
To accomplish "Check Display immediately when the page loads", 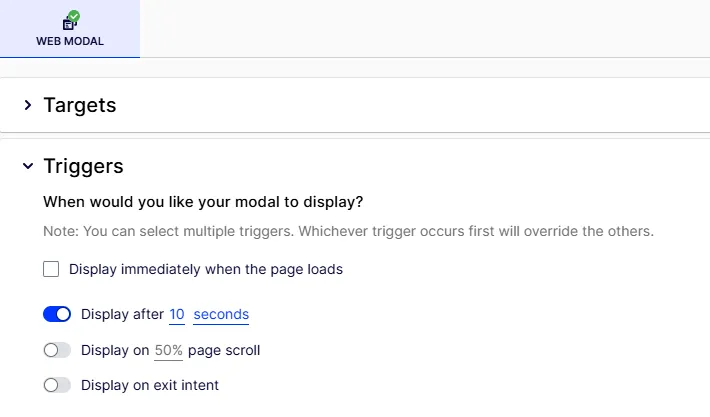I will (51, 269).
